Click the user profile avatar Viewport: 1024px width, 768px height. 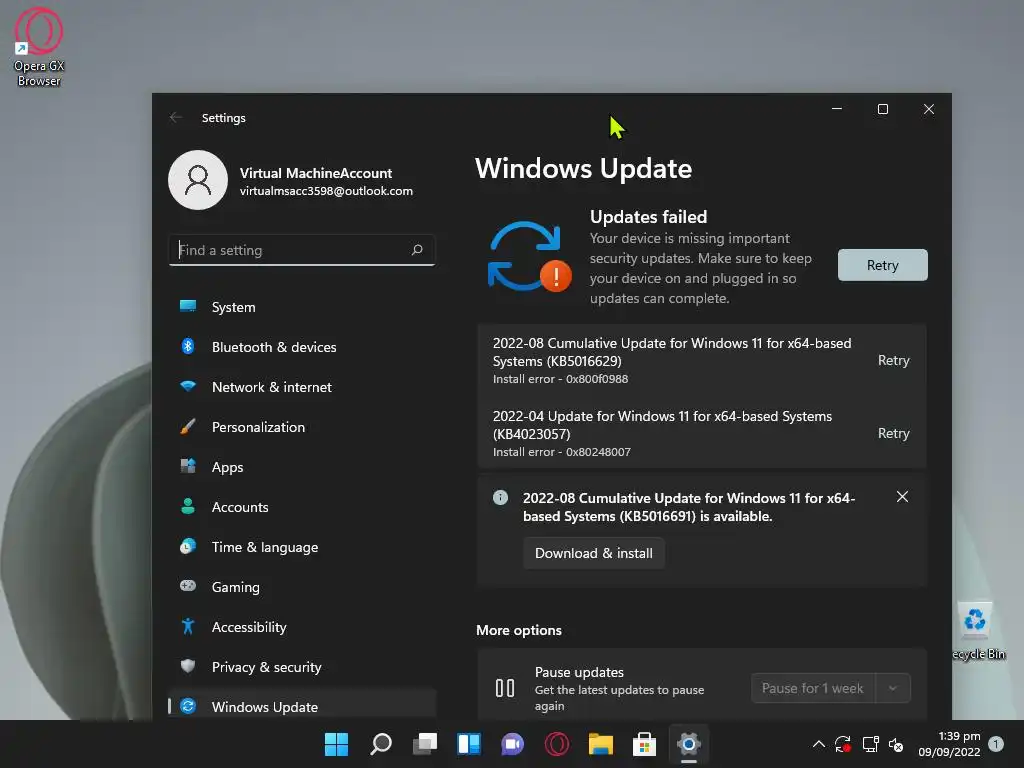point(198,180)
